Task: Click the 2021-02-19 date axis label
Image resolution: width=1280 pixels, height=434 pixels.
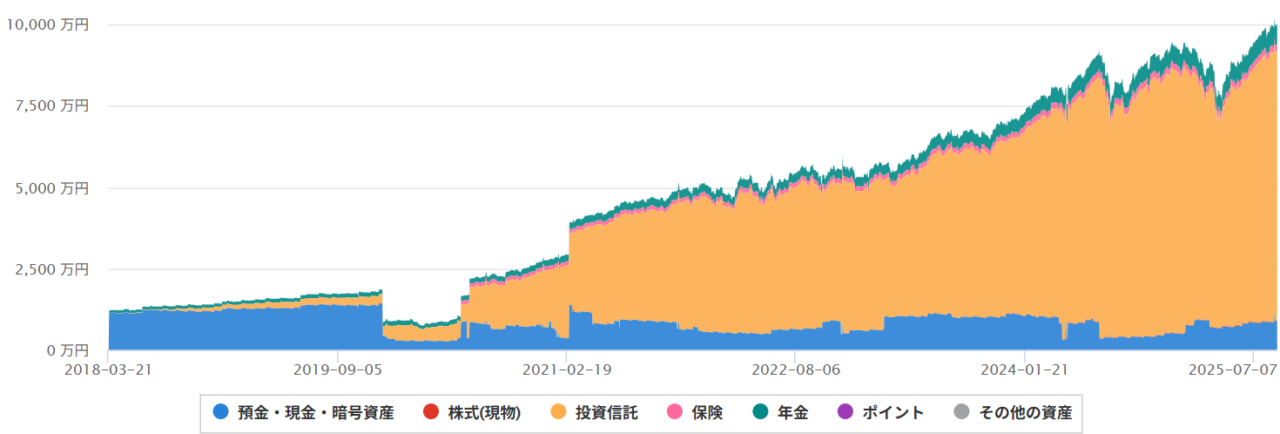Action: point(566,368)
